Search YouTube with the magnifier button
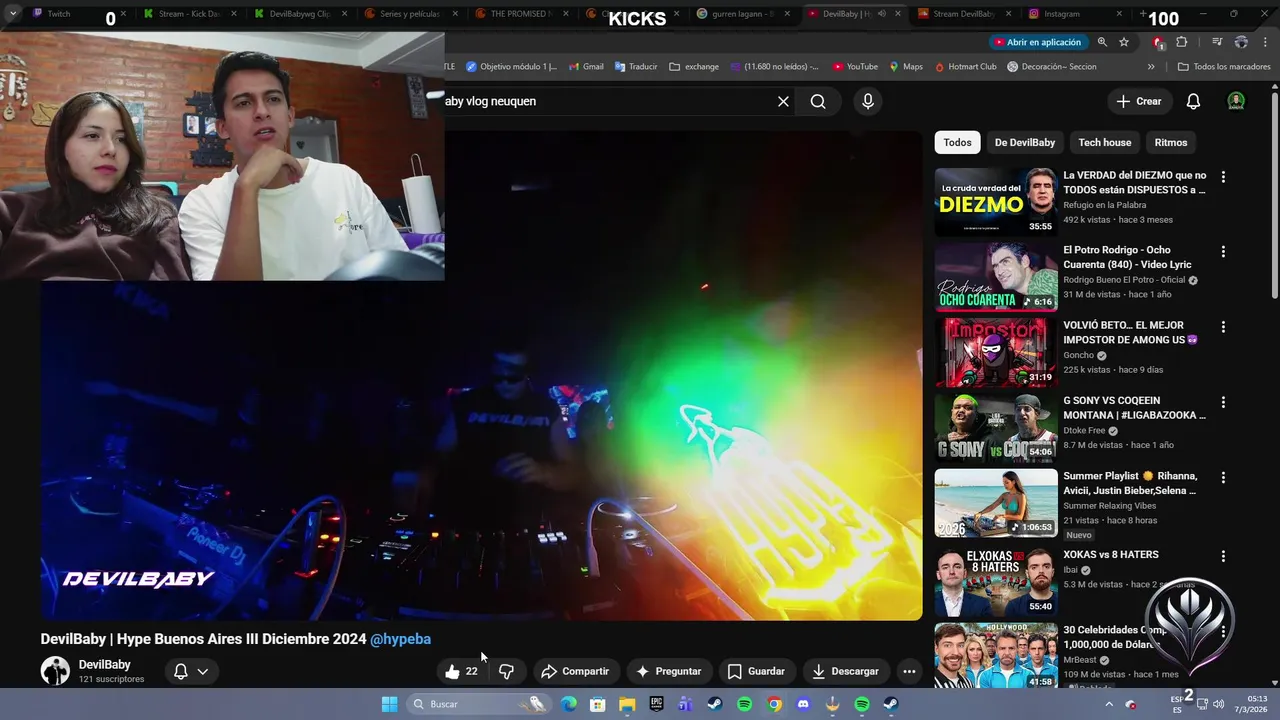Screen dimensions: 1280x720 (x=818, y=101)
